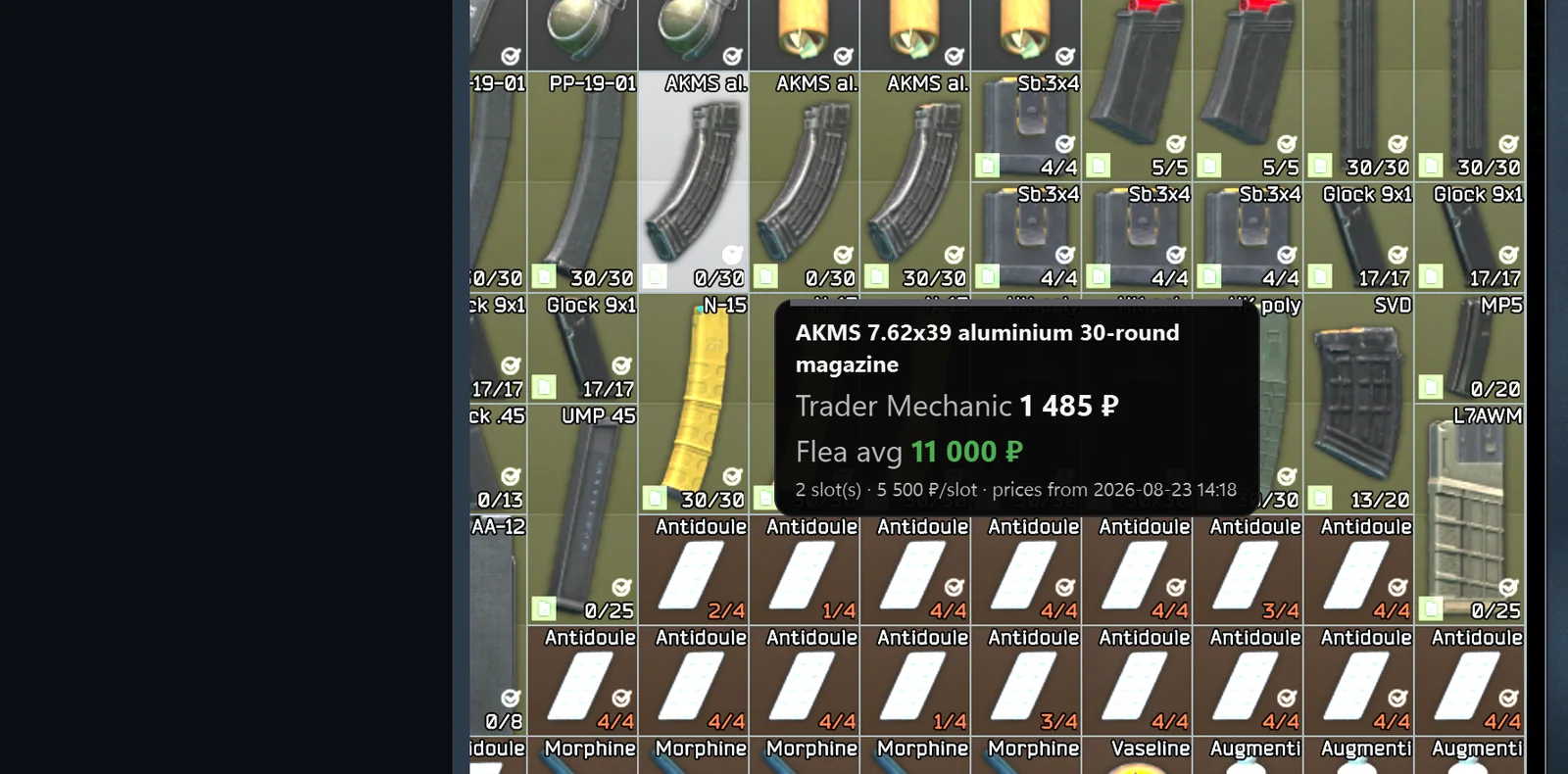1568x774 pixels.
Task: Click the checkmark on highlighted AKMS 0/30 magazine
Action: (732, 255)
